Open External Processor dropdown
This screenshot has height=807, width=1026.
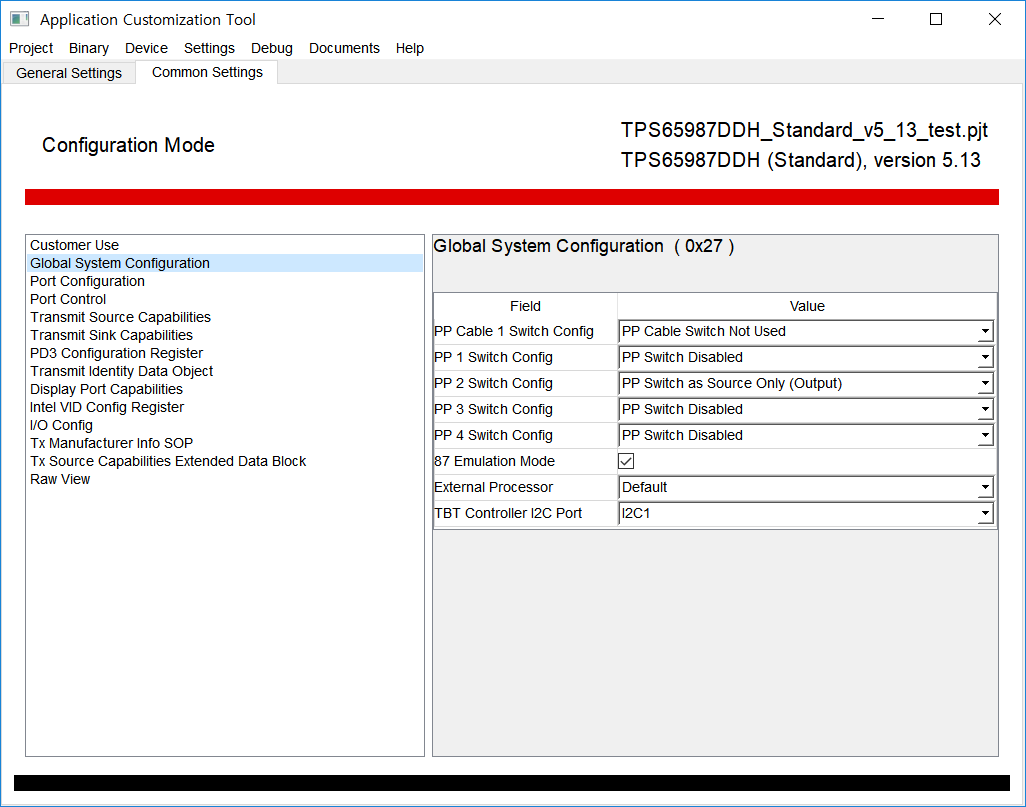tap(806, 487)
